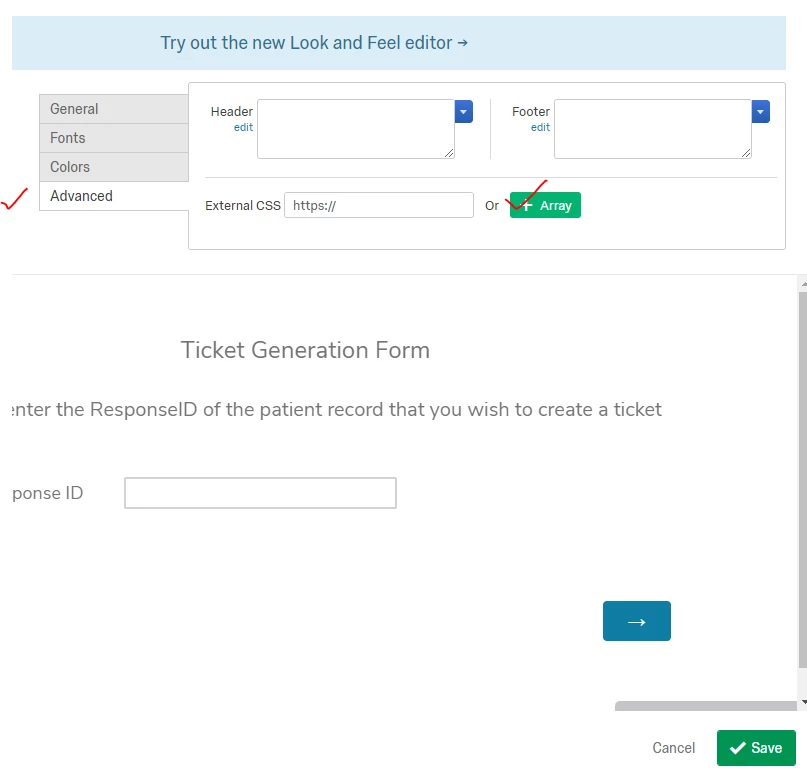Click the edit link under Header
The height and width of the screenshot is (775, 807).
[x=241, y=128]
